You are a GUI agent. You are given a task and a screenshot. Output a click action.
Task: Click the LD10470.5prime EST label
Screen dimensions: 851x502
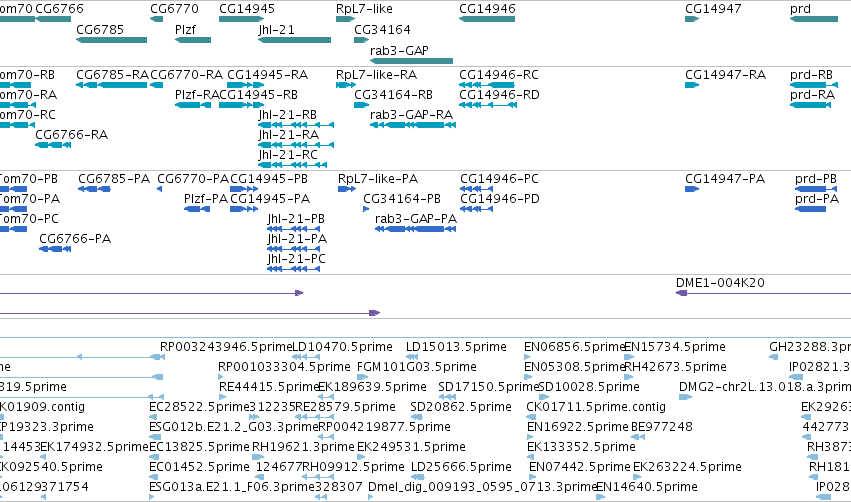click(342, 347)
